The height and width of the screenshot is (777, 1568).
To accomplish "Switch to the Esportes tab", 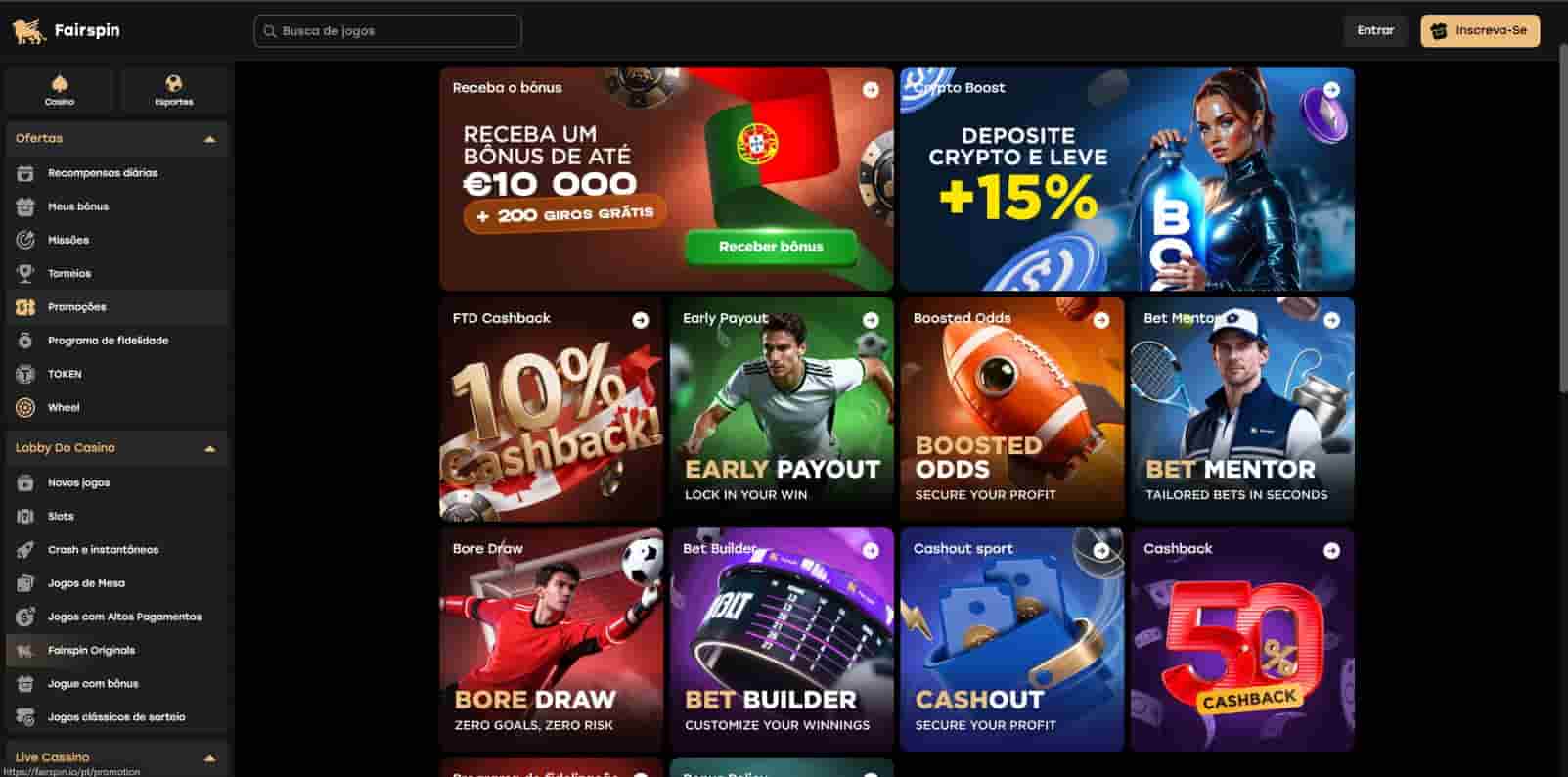I will (174, 89).
